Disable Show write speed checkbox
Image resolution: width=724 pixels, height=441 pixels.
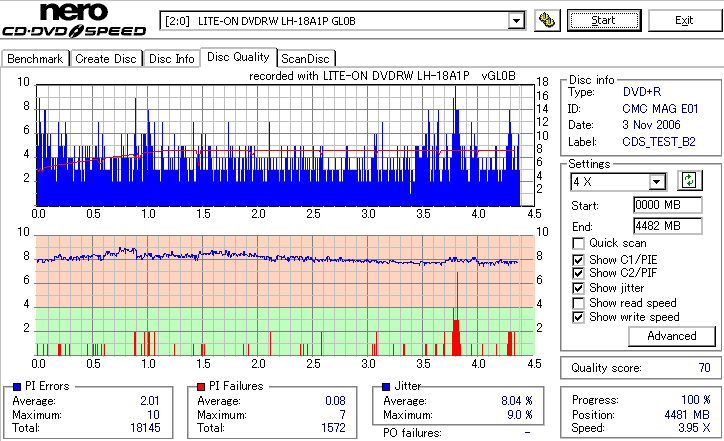pyautogui.click(x=578, y=318)
